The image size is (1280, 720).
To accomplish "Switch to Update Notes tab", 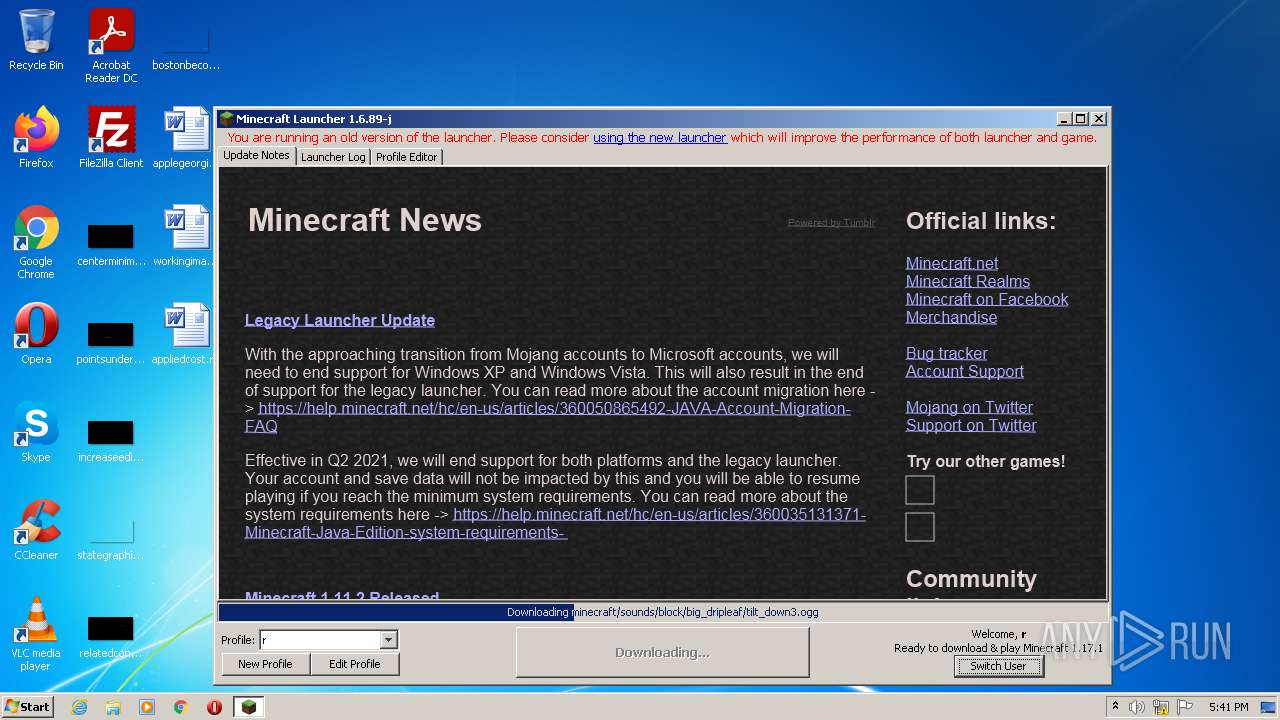I will 256,156.
